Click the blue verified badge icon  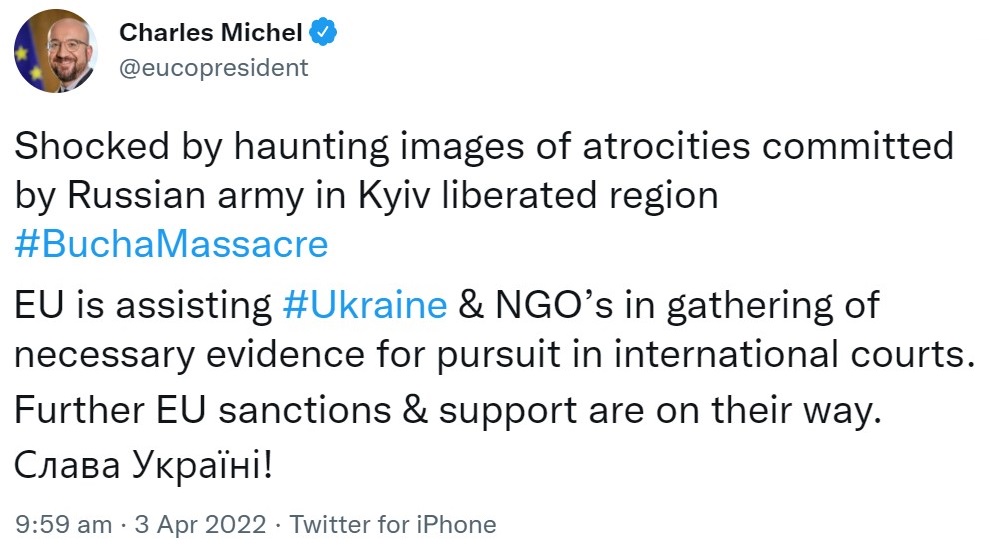tap(323, 32)
